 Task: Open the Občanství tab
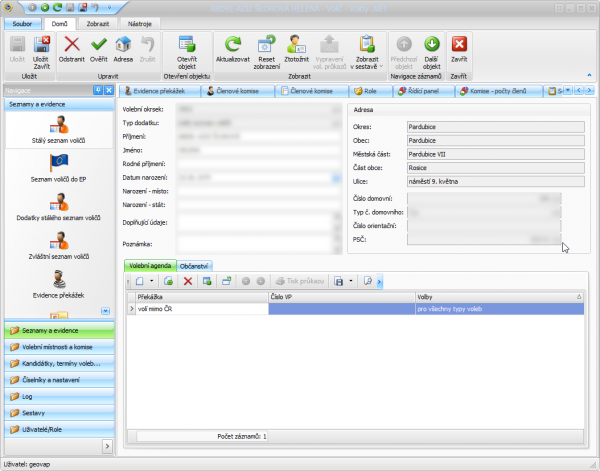point(192,265)
